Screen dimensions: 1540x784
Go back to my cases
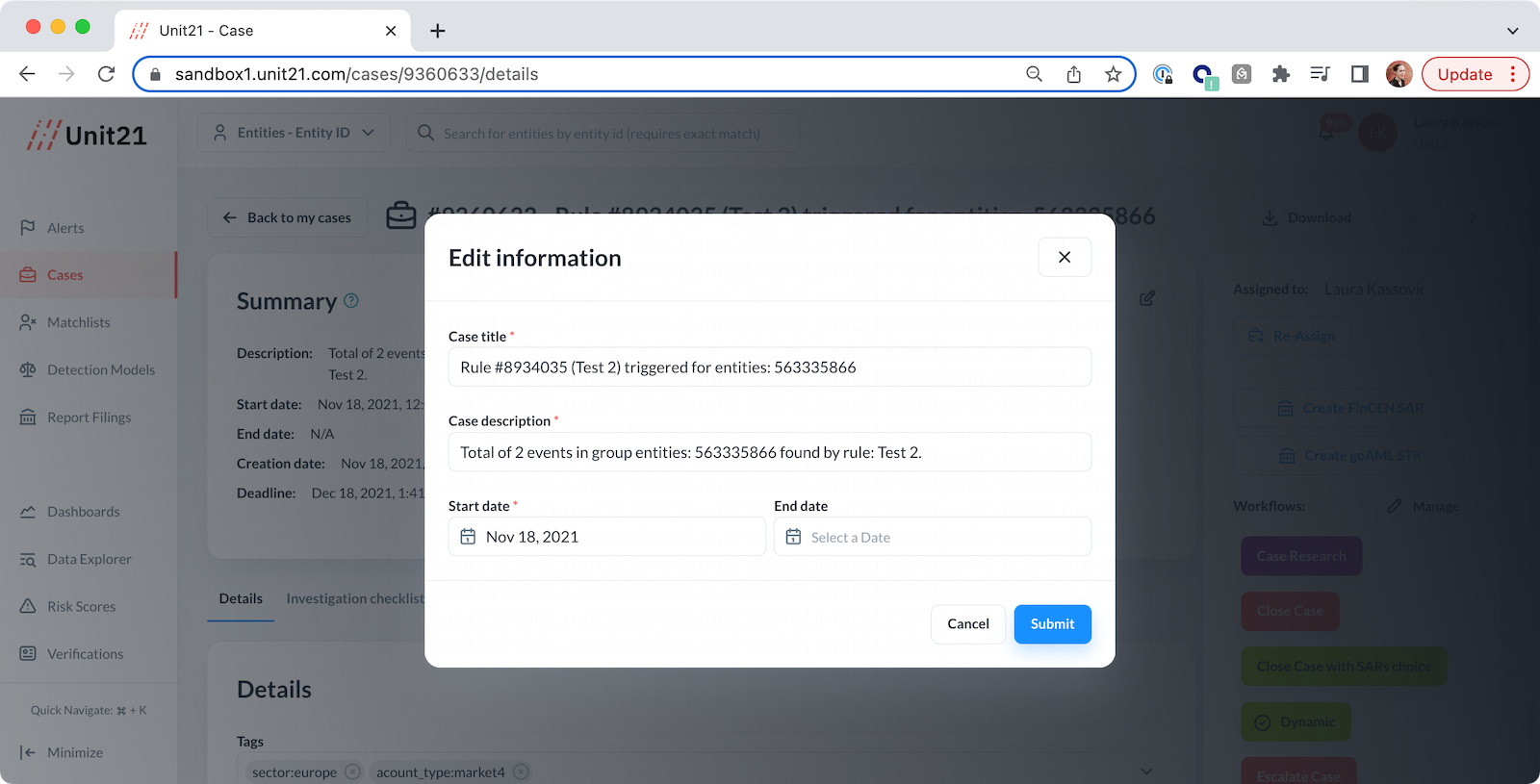(x=287, y=218)
